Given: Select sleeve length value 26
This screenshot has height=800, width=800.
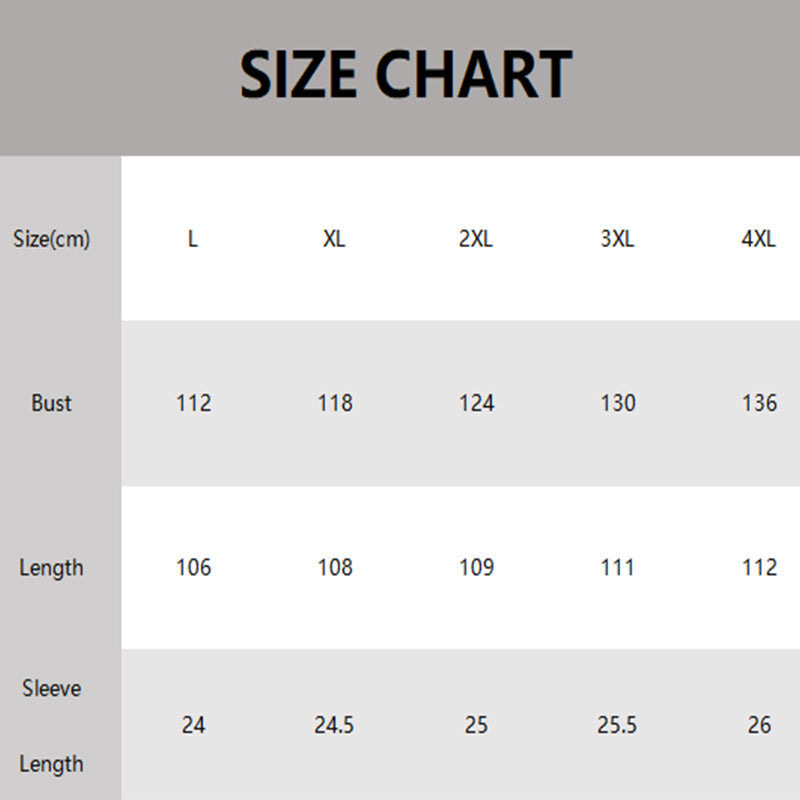Looking at the screenshot, I should pyautogui.click(x=759, y=725).
